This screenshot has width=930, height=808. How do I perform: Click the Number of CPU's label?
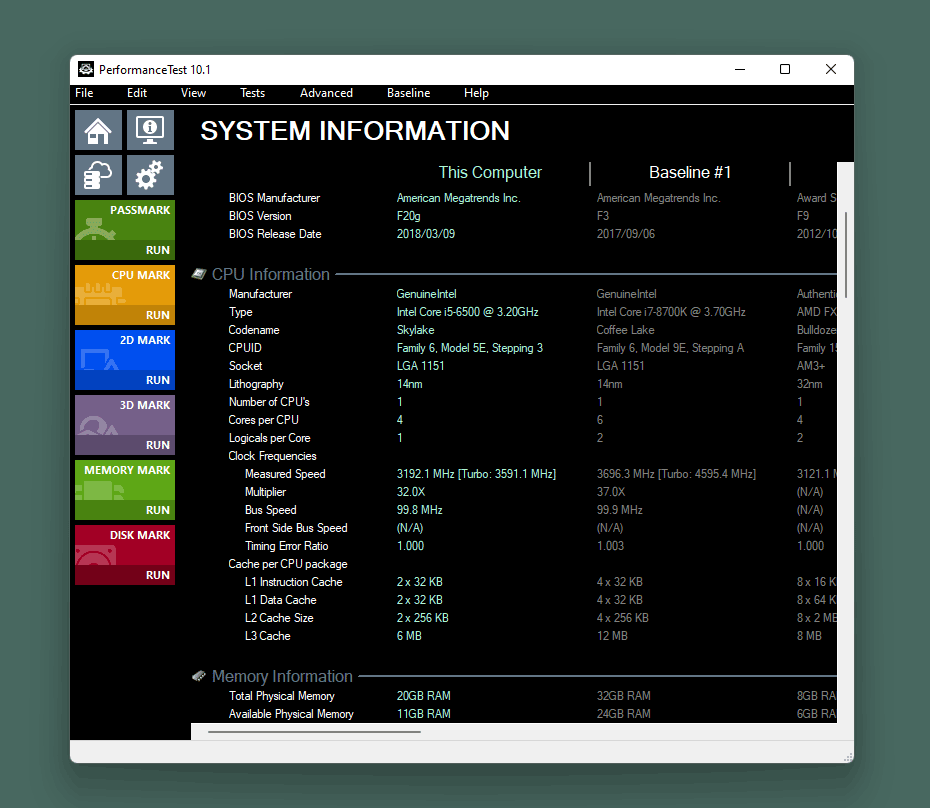(269, 402)
